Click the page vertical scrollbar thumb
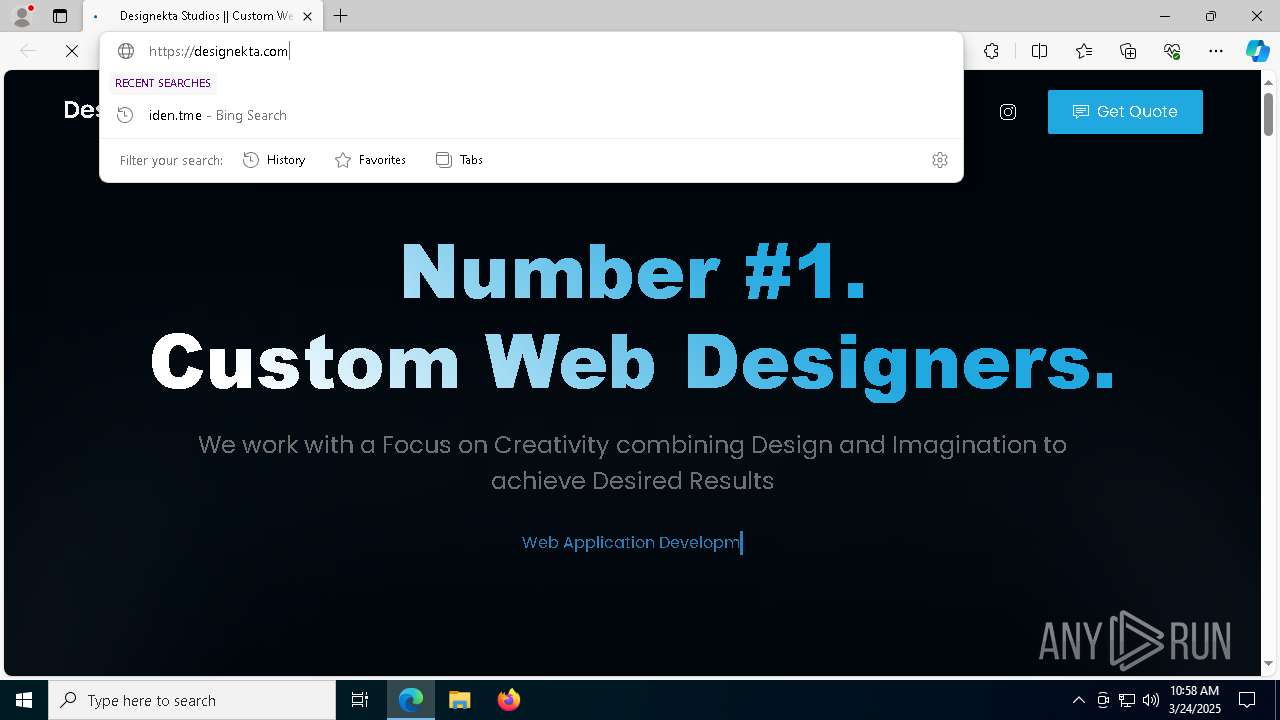The width and height of the screenshot is (1280, 720). [1268, 113]
